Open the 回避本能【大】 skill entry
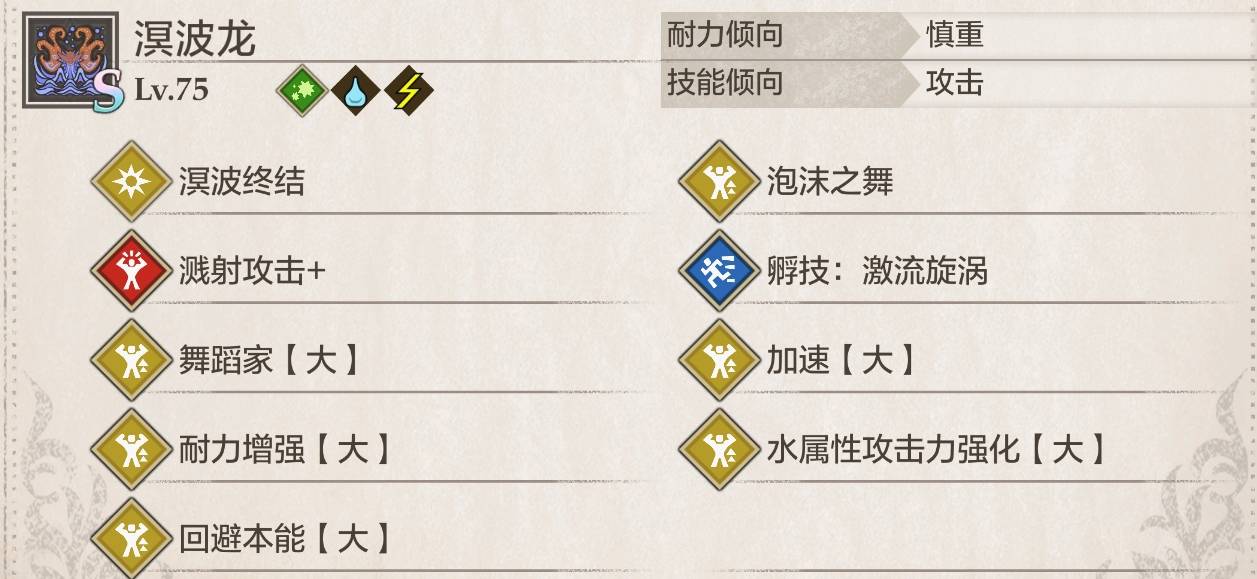The image size is (1257, 579). pos(284,540)
